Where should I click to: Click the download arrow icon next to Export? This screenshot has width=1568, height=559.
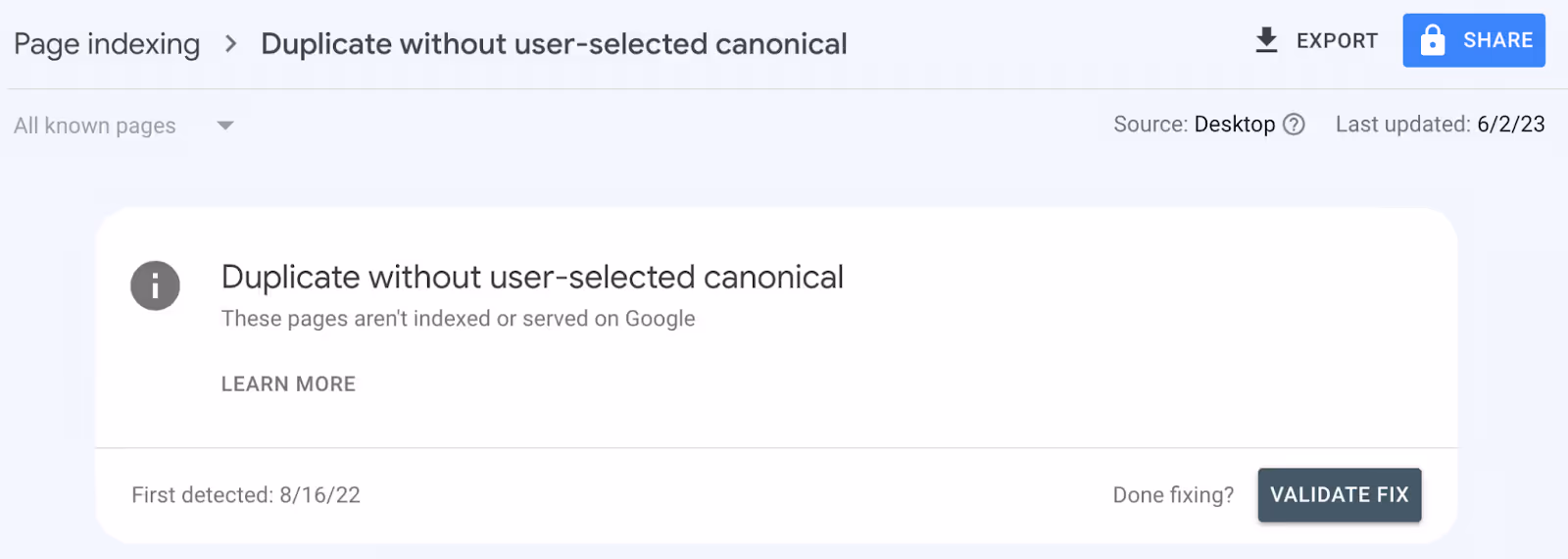tap(1266, 40)
